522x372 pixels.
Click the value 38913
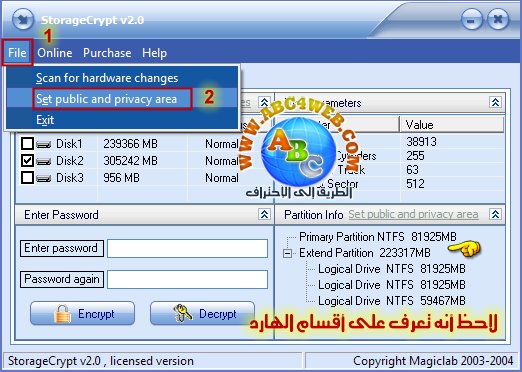pos(421,142)
